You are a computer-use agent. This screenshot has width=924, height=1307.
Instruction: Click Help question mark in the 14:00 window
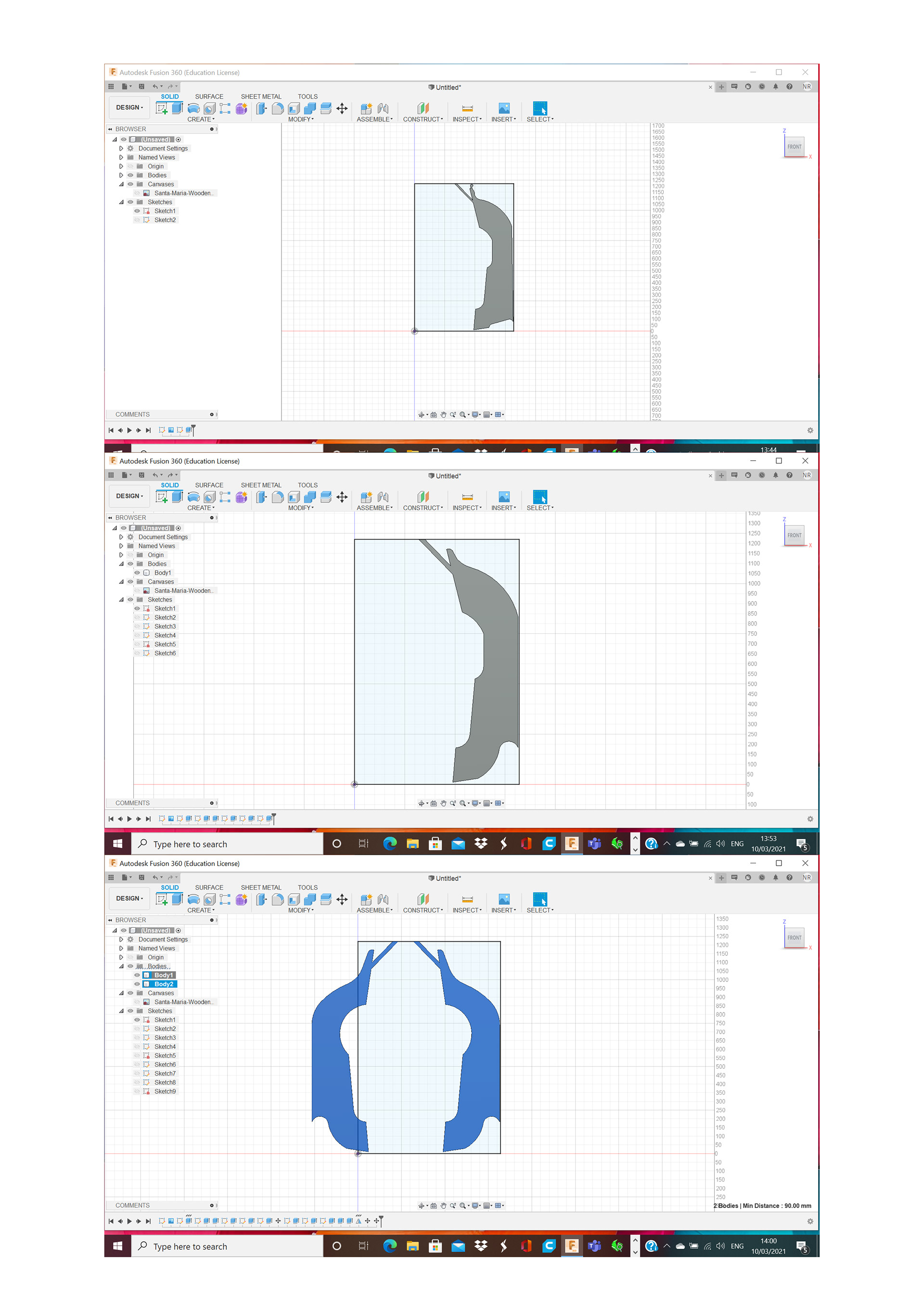point(789,878)
